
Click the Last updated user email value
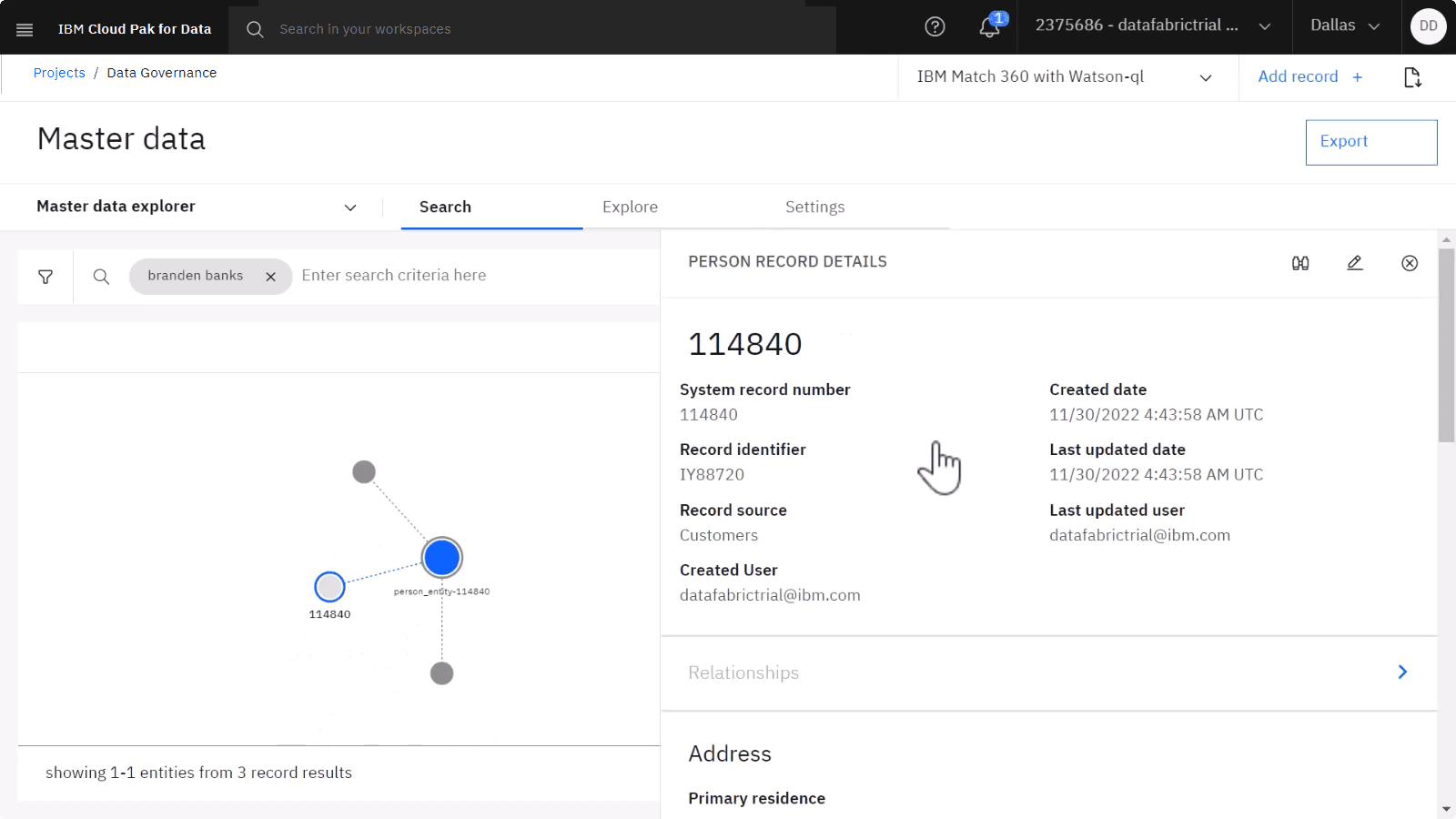pyautogui.click(x=1139, y=536)
